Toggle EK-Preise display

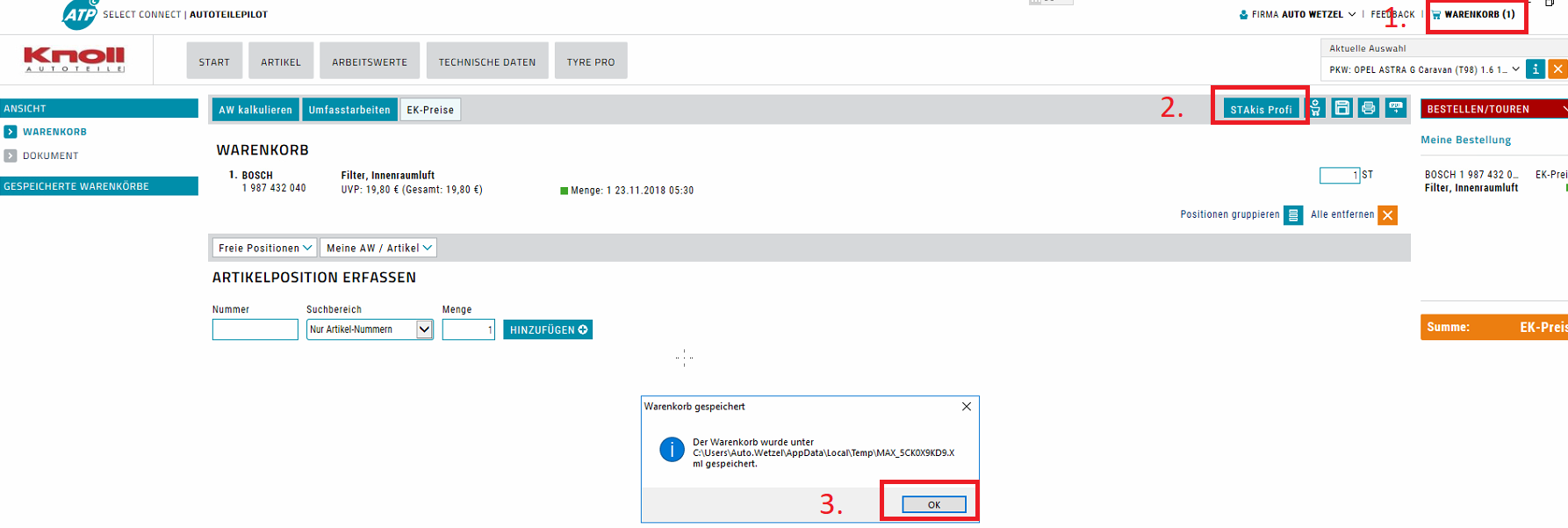pyautogui.click(x=430, y=110)
